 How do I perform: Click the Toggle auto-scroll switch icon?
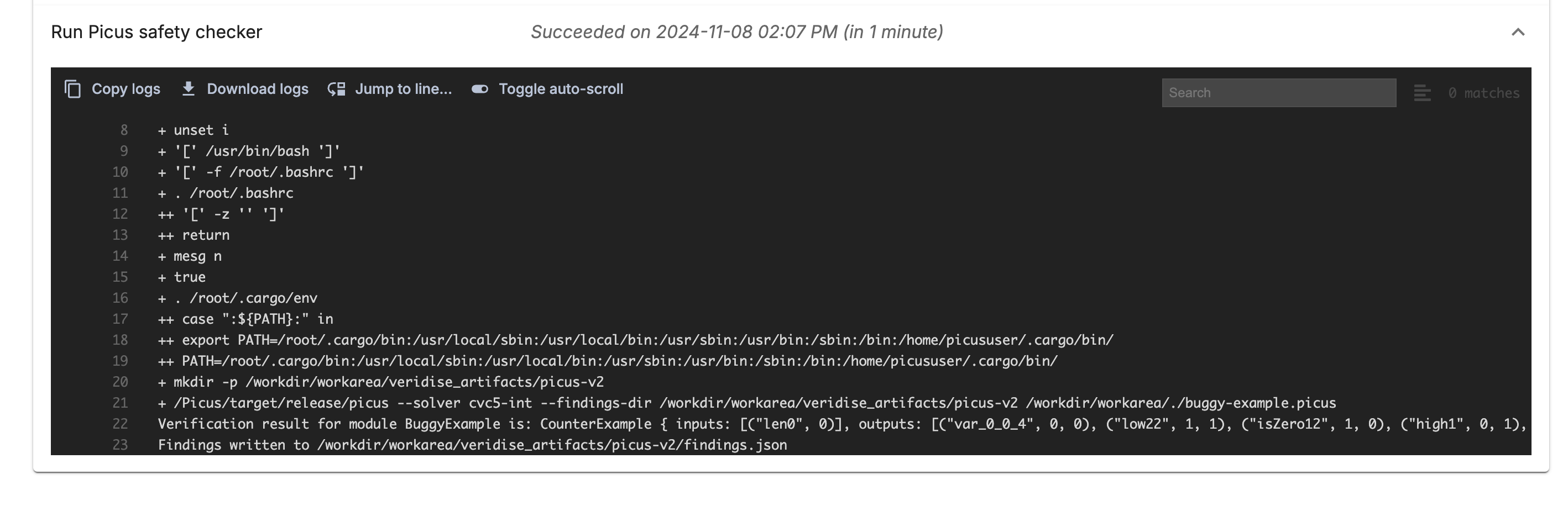pyautogui.click(x=480, y=89)
